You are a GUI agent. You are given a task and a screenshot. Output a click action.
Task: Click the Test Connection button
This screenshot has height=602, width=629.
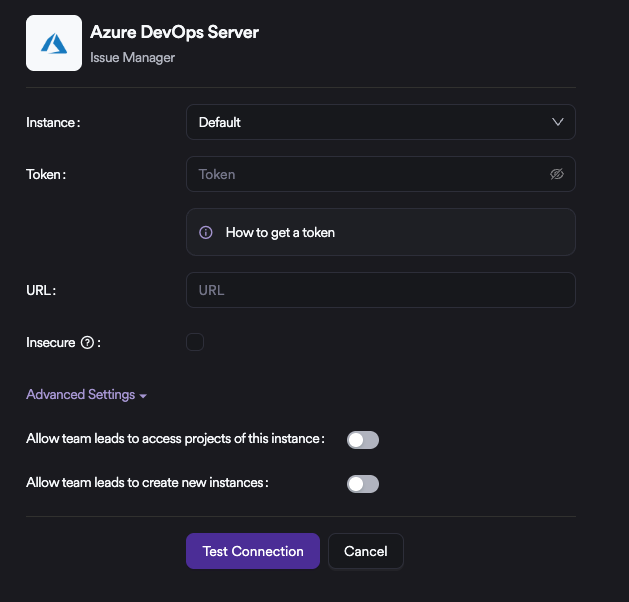tap(253, 551)
